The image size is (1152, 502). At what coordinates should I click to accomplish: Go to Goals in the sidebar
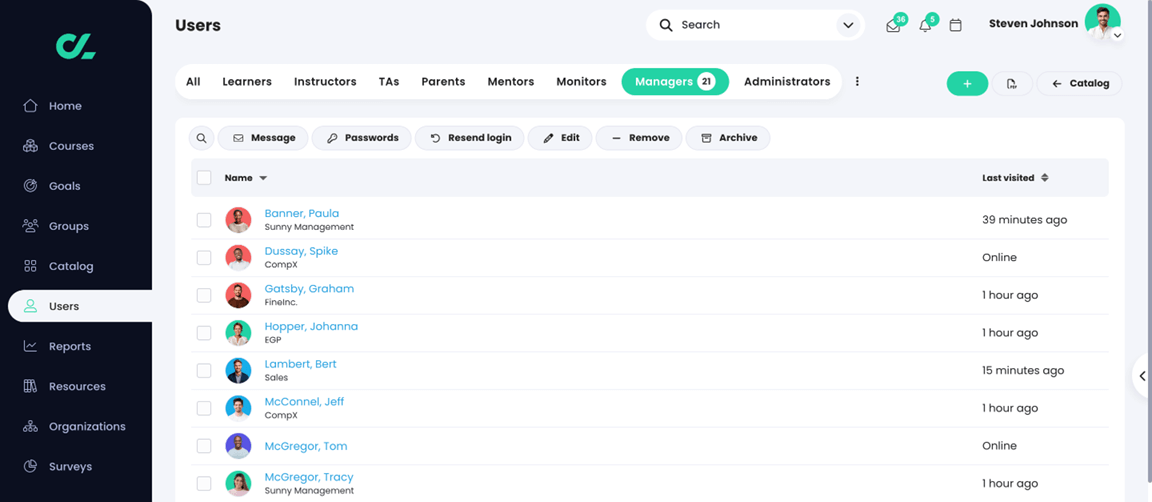click(x=65, y=186)
